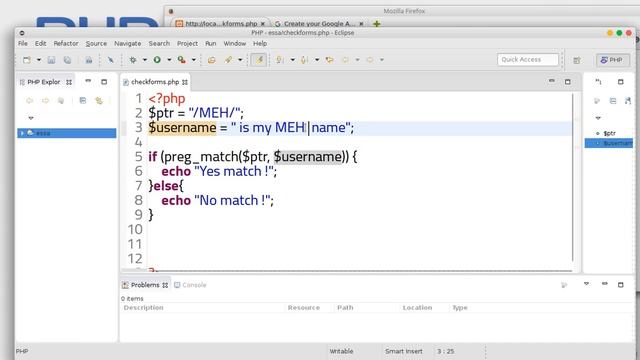The width and height of the screenshot is (640, 360).
Task: Open the Edit menu
Action: pyautogui.click(x=40, y=43)
